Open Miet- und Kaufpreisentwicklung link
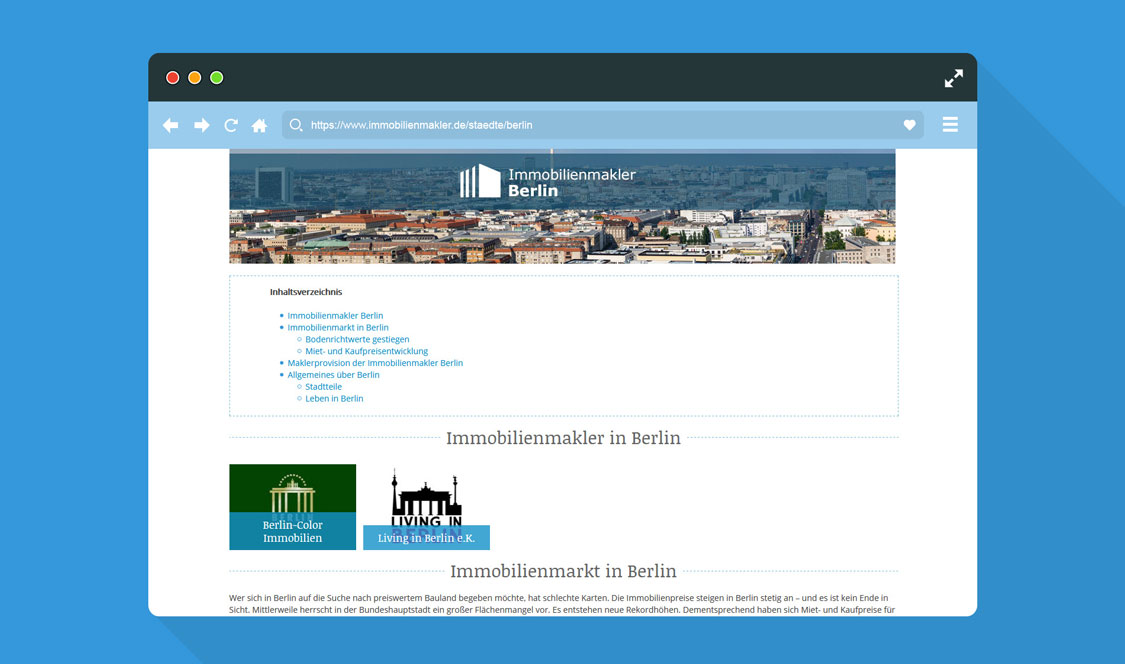 [367, 351]
